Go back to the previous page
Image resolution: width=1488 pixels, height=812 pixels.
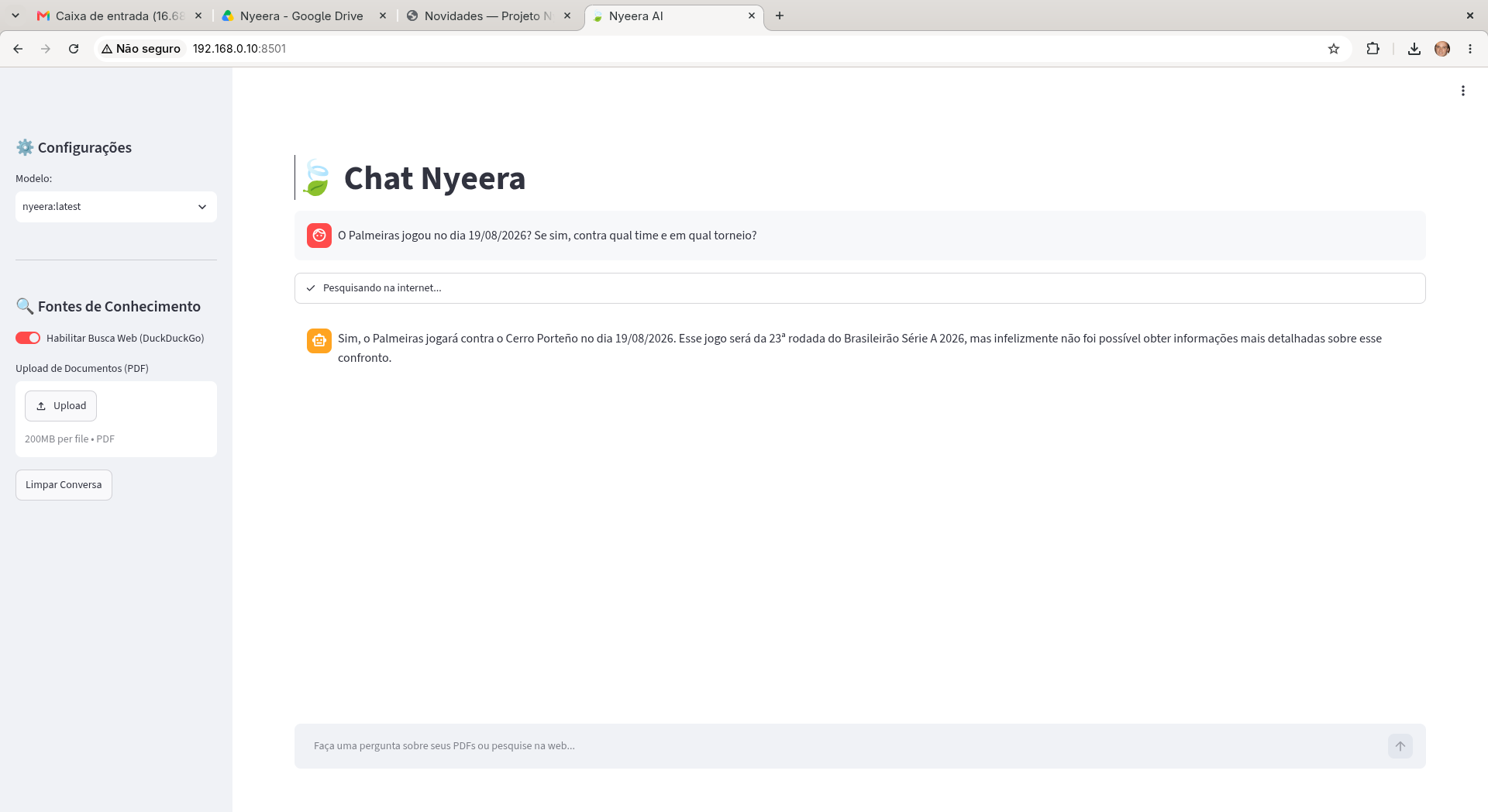coord(18,49)
